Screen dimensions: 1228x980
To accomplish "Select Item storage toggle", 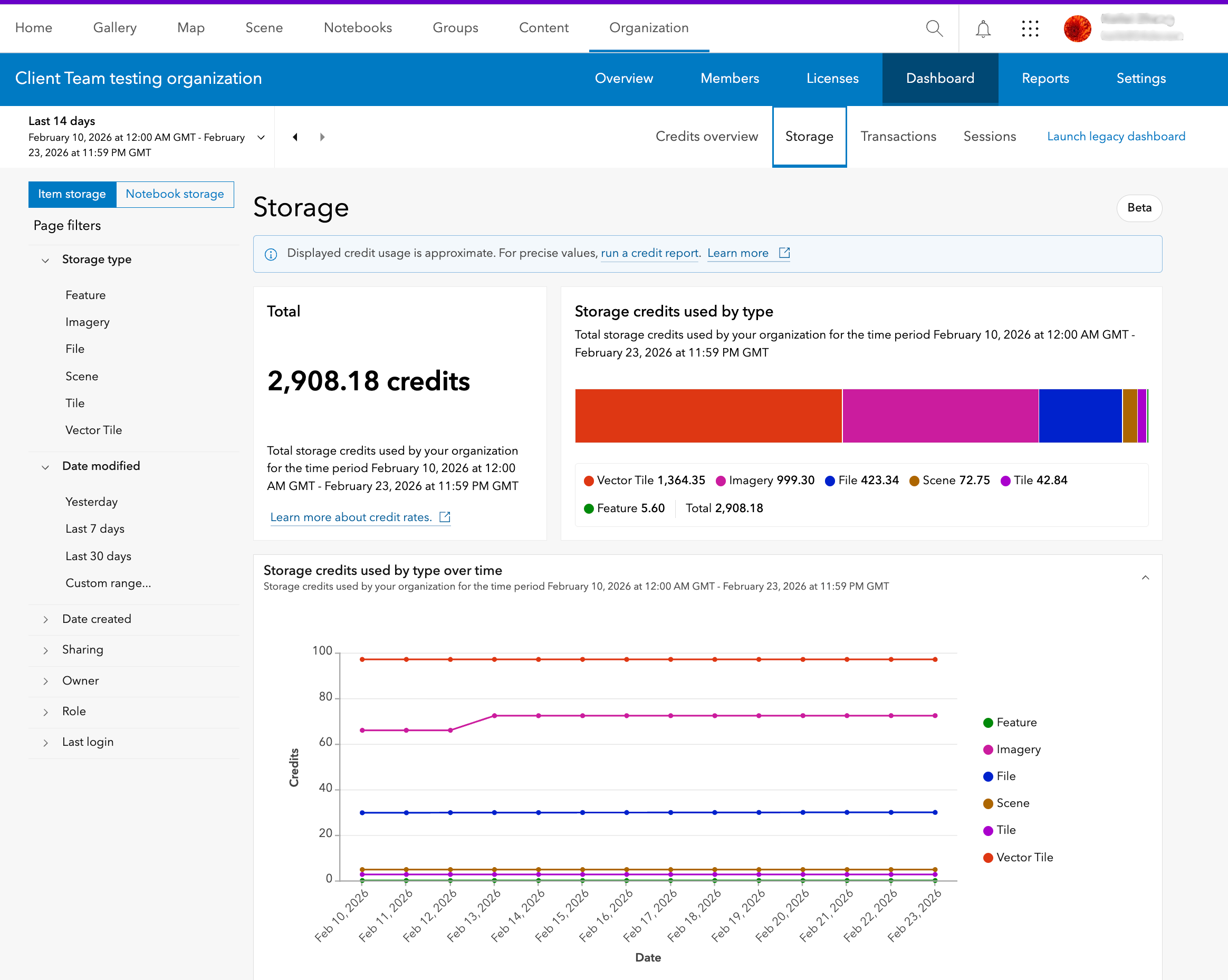I will 72,194.
